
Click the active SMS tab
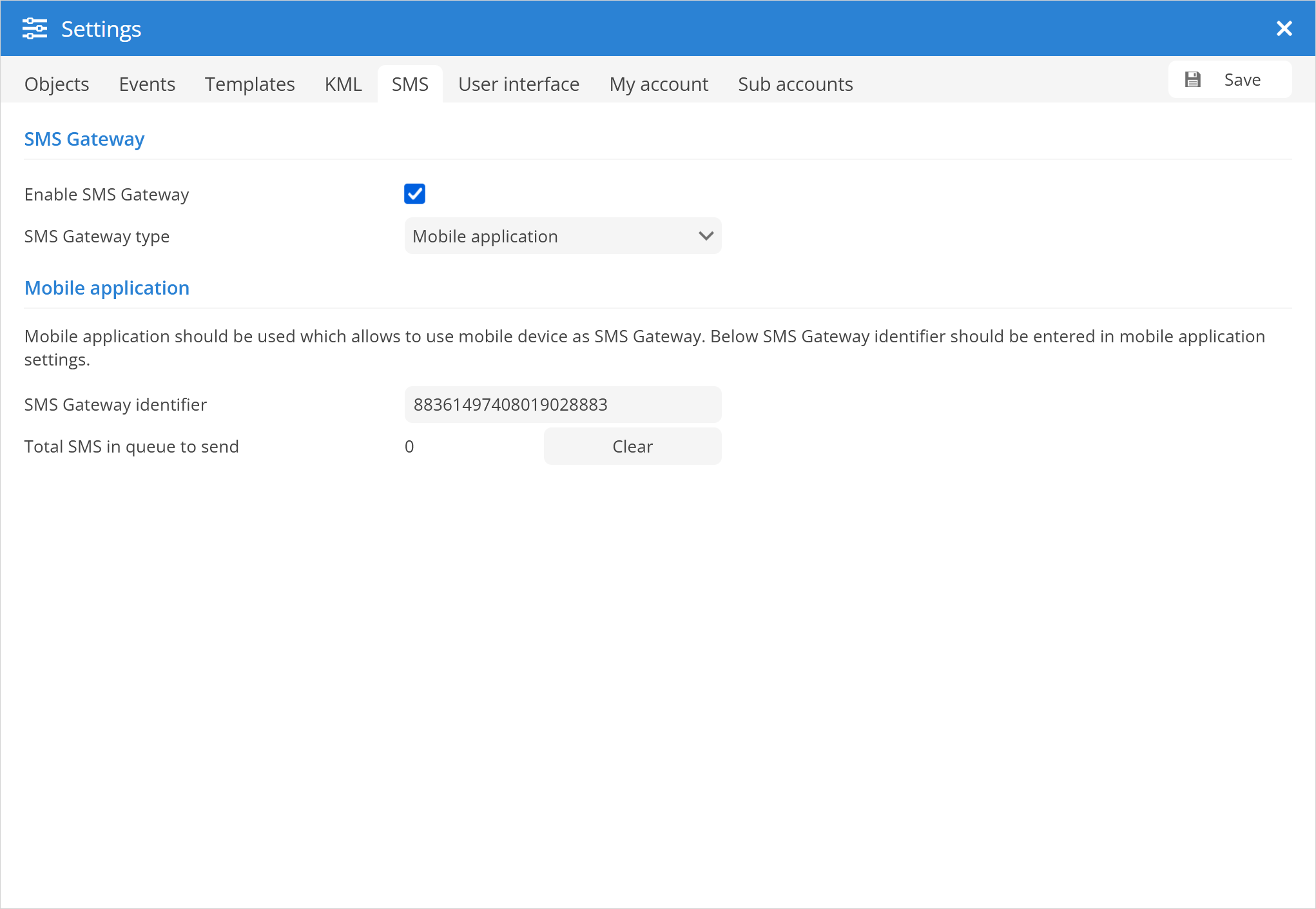(x=410, y=84)
